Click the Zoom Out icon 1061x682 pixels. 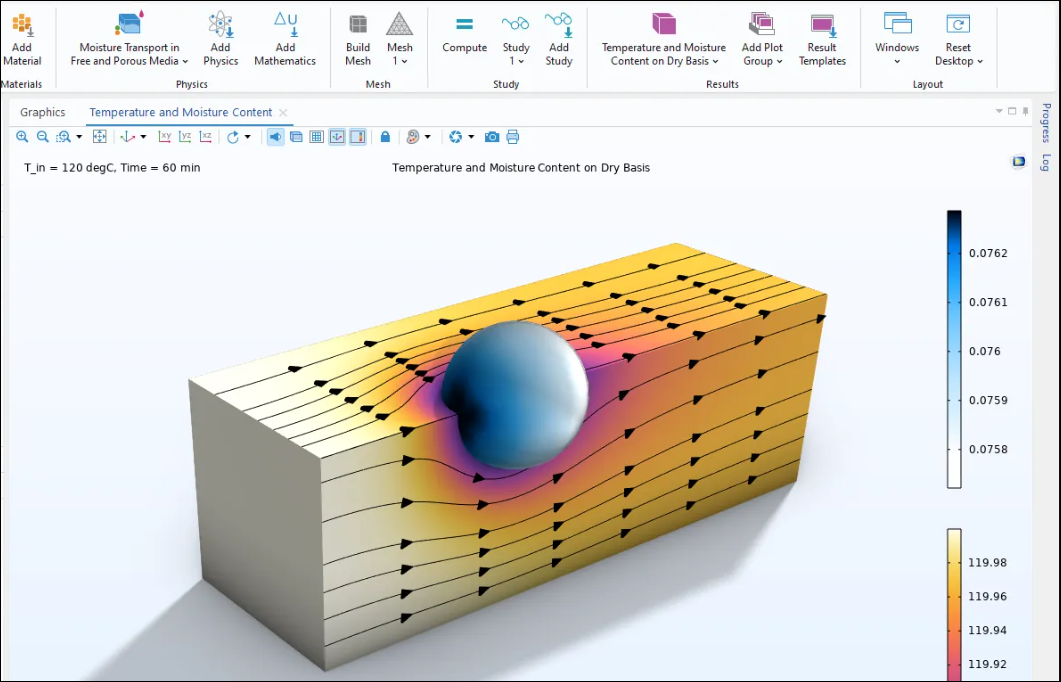tap(42, 137)
